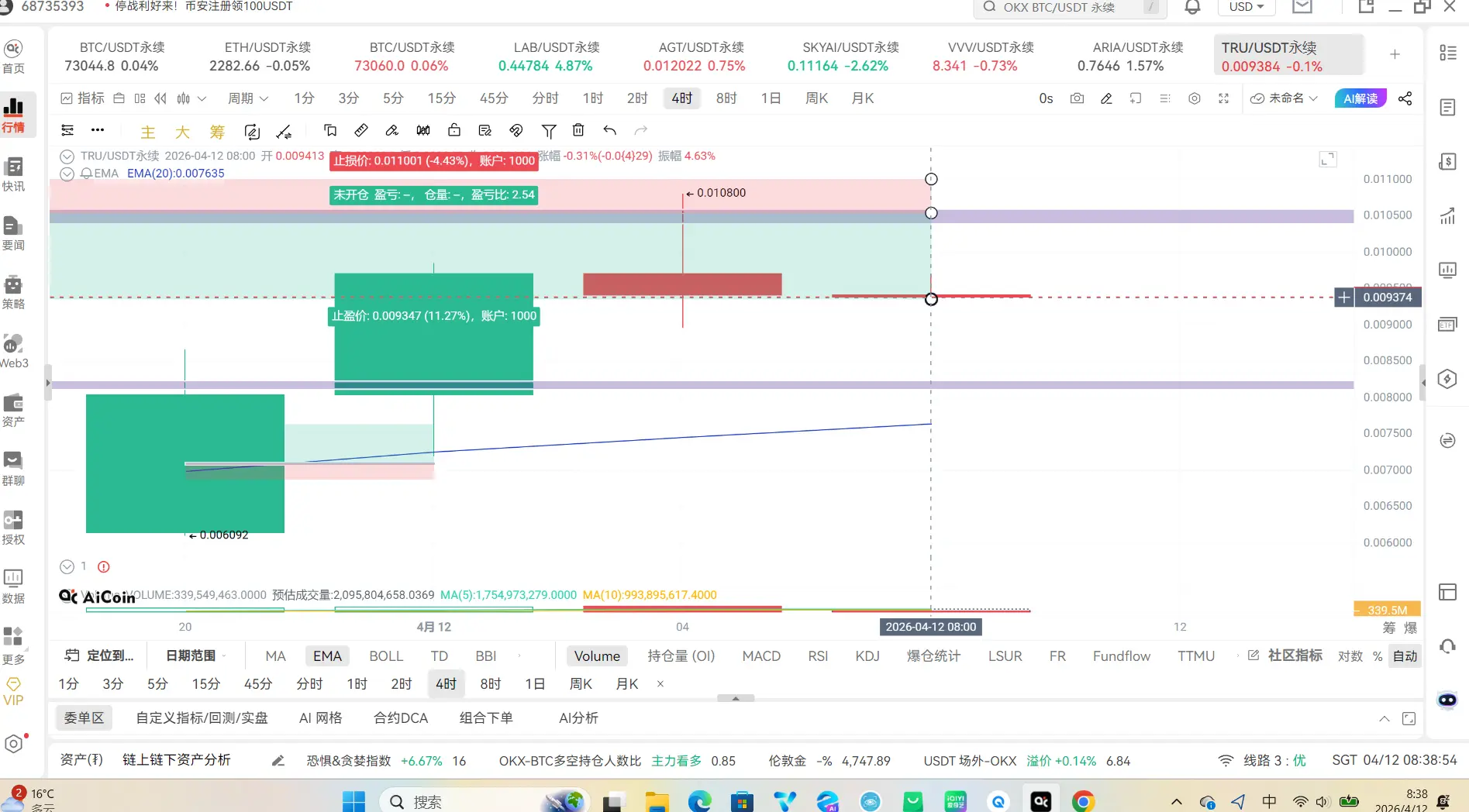Go to the 要闻 headlines section
The width and height of the screenshot is (1469, 812).
[x=13, y=234]
